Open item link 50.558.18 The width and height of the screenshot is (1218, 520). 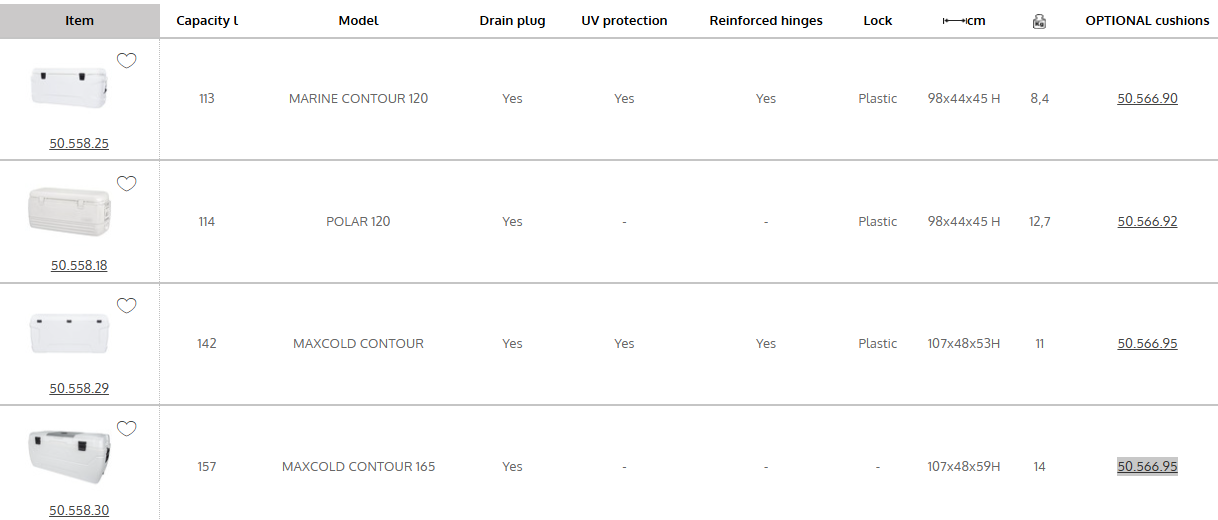click(79, 266)
